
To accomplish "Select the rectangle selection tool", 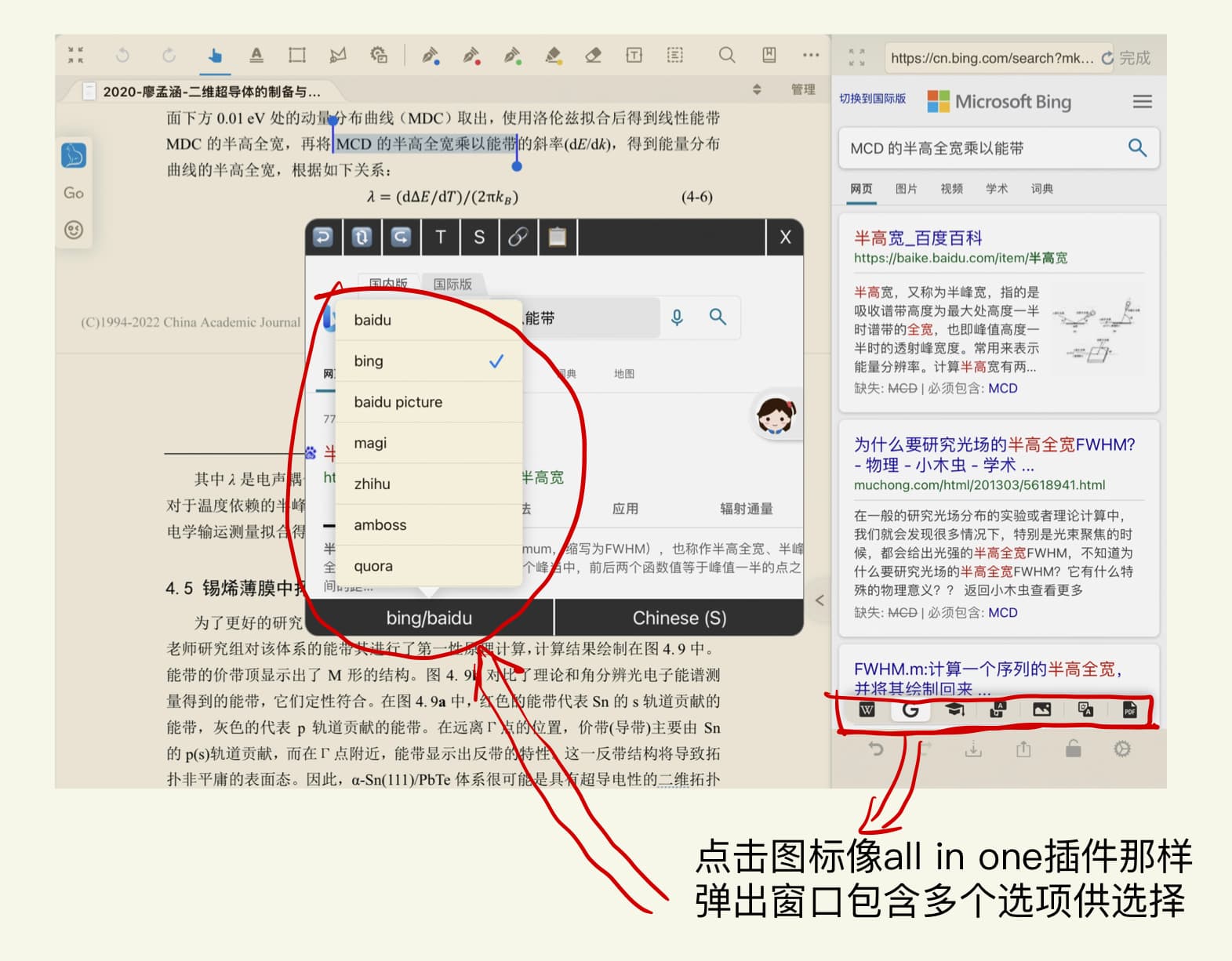I will click(296, 55).
